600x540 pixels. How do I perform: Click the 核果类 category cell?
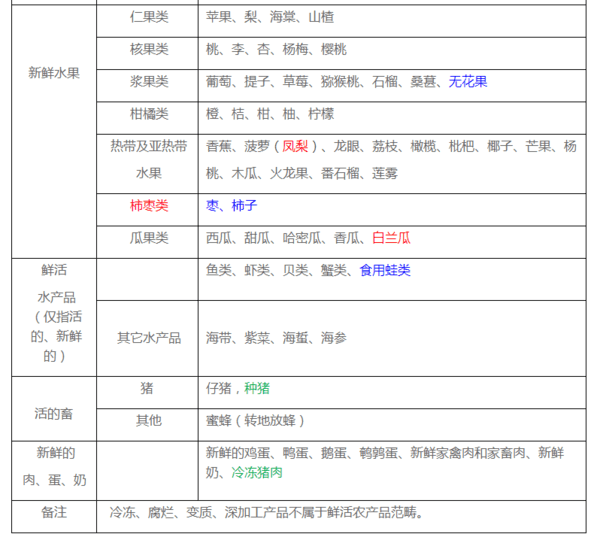coord(149,50)
